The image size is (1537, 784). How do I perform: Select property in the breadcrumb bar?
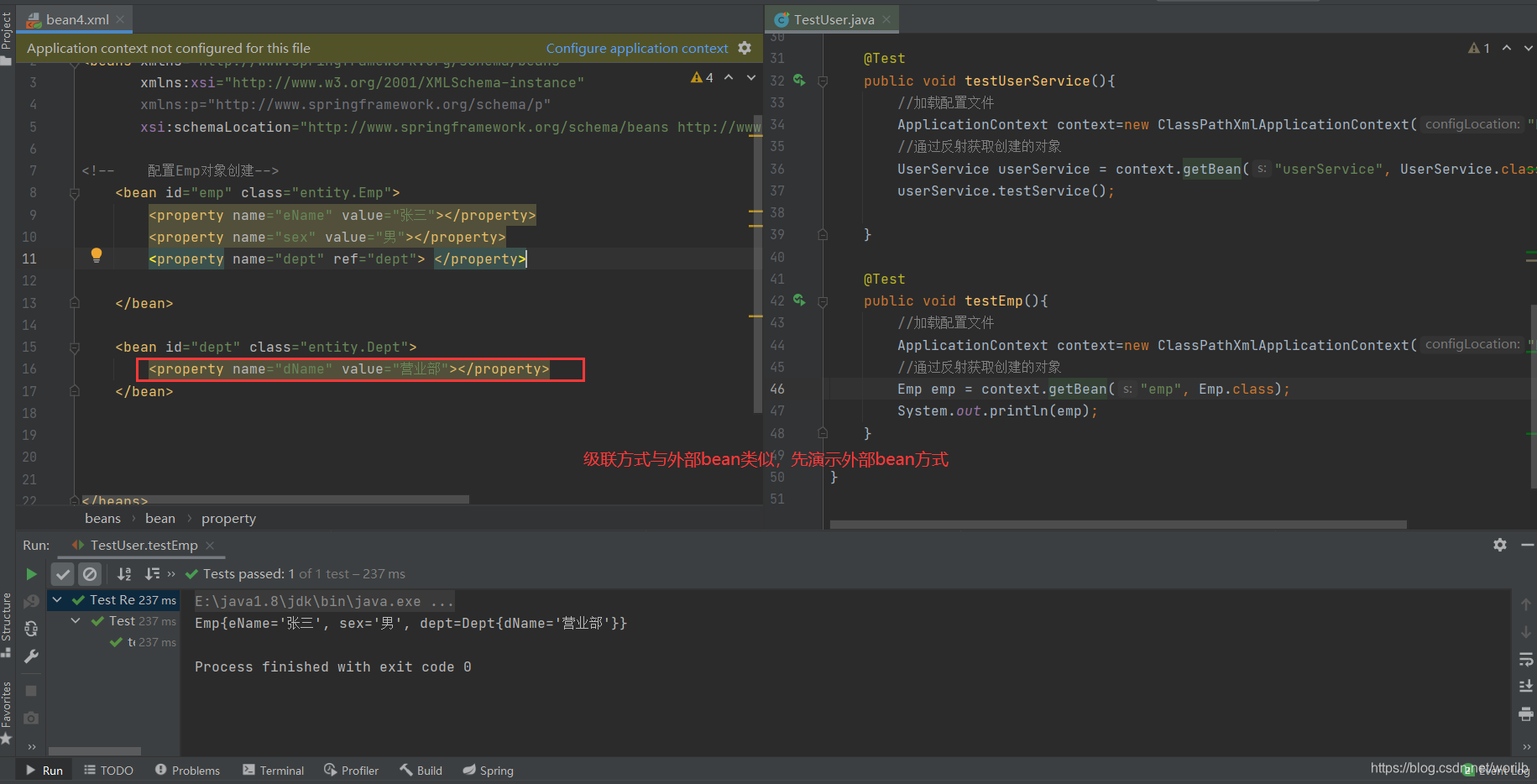(228, 519)
